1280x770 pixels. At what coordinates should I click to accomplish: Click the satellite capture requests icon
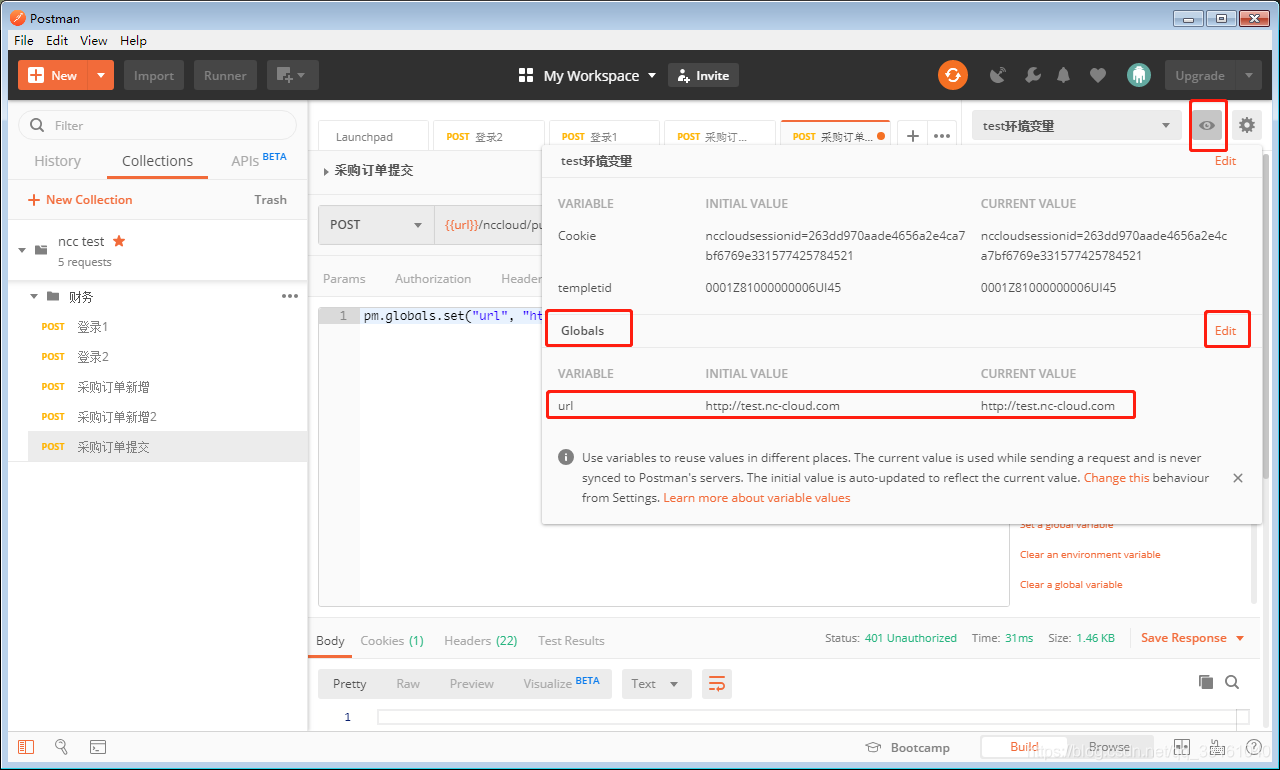997,75
